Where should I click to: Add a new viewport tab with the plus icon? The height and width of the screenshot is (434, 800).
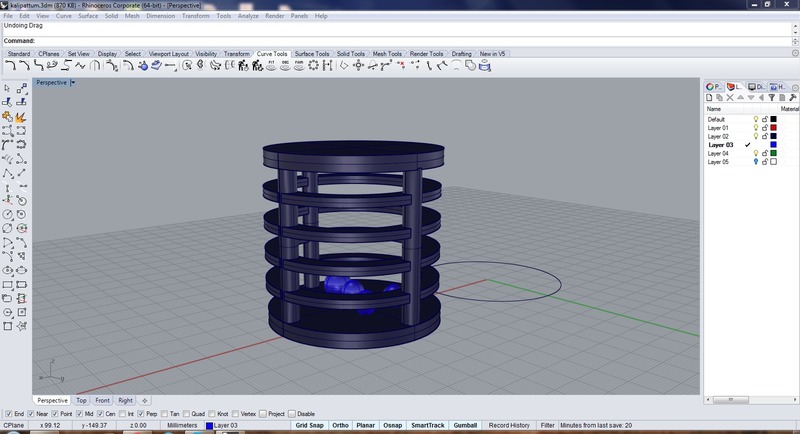(x=144, y=400)
